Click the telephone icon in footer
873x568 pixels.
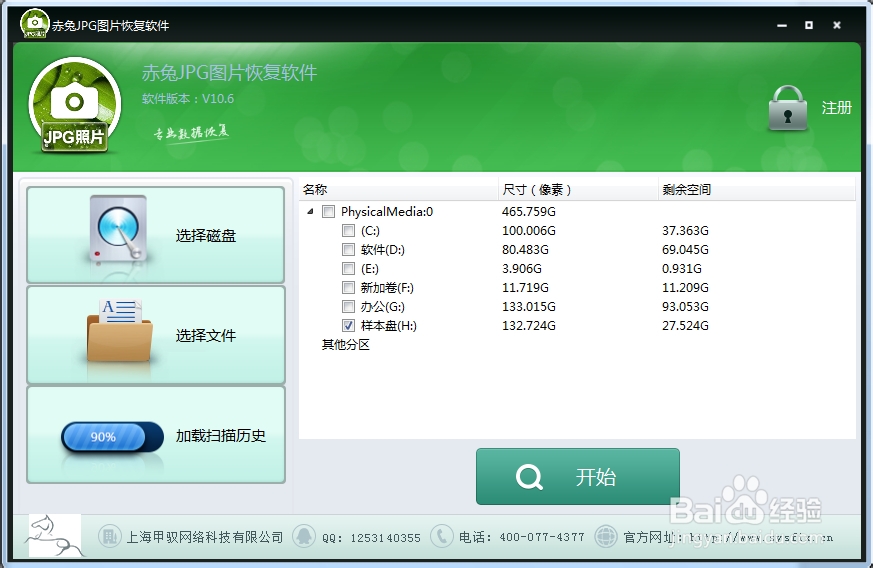[442, 537]
